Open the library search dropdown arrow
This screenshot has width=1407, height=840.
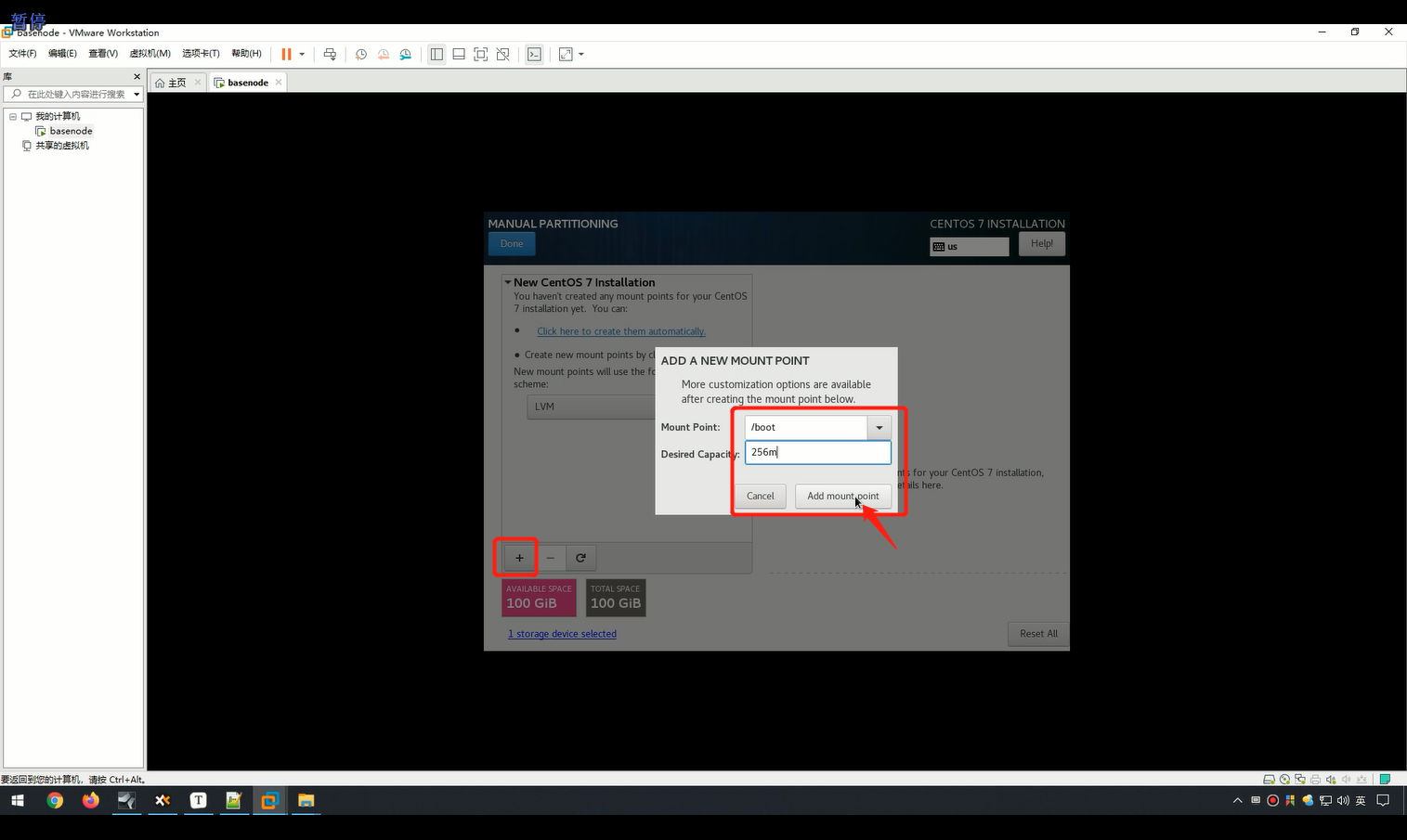tap(137, 94)
